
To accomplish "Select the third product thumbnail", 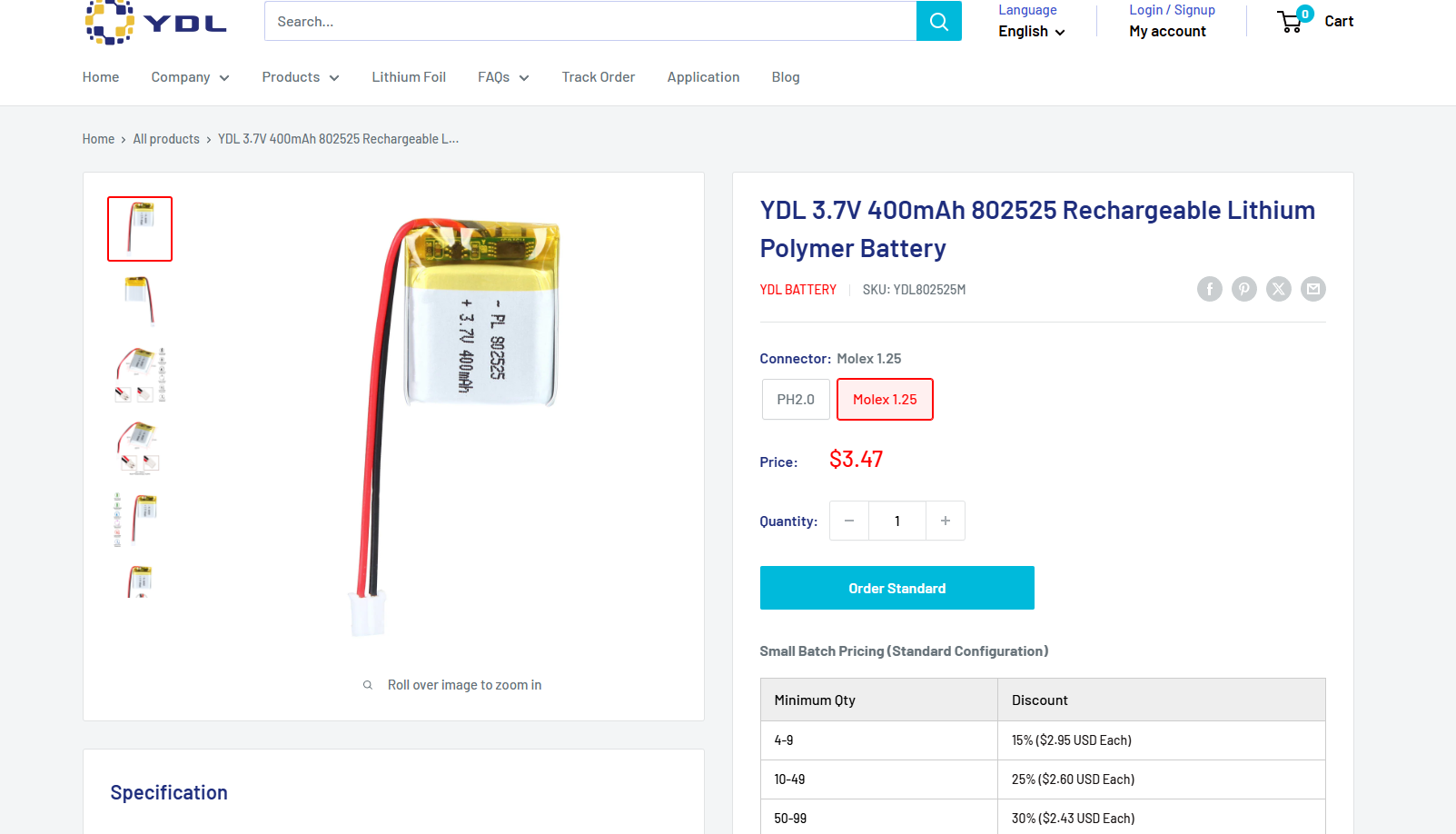I will point(140,374).
